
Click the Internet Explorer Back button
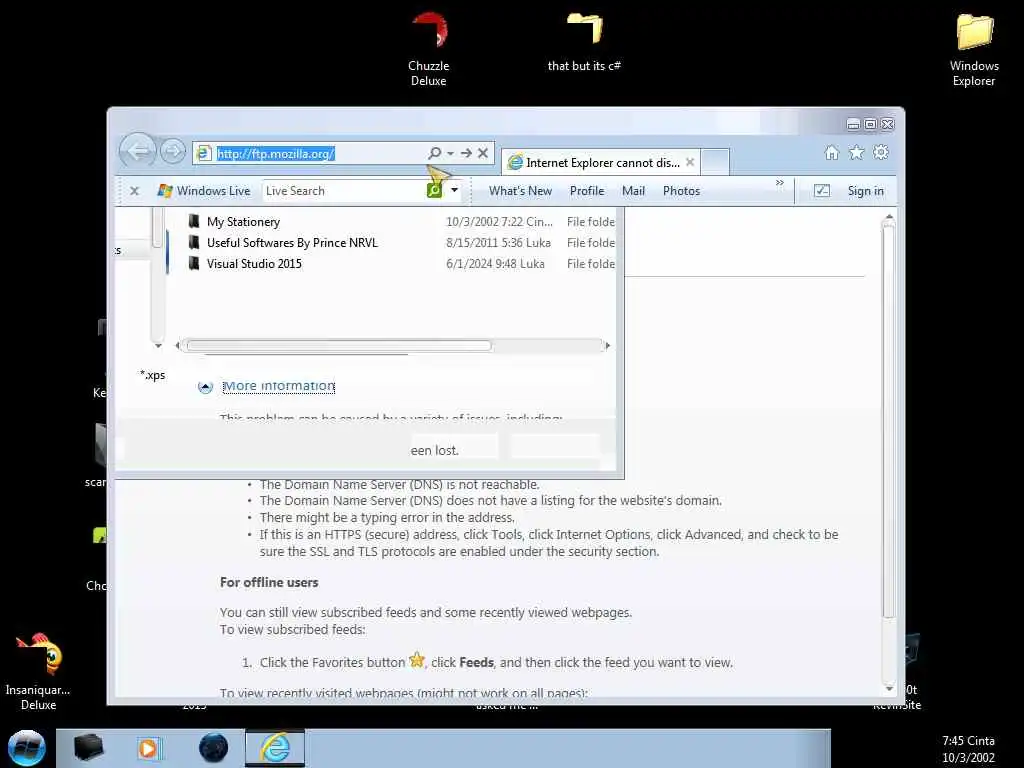[138, 152]
